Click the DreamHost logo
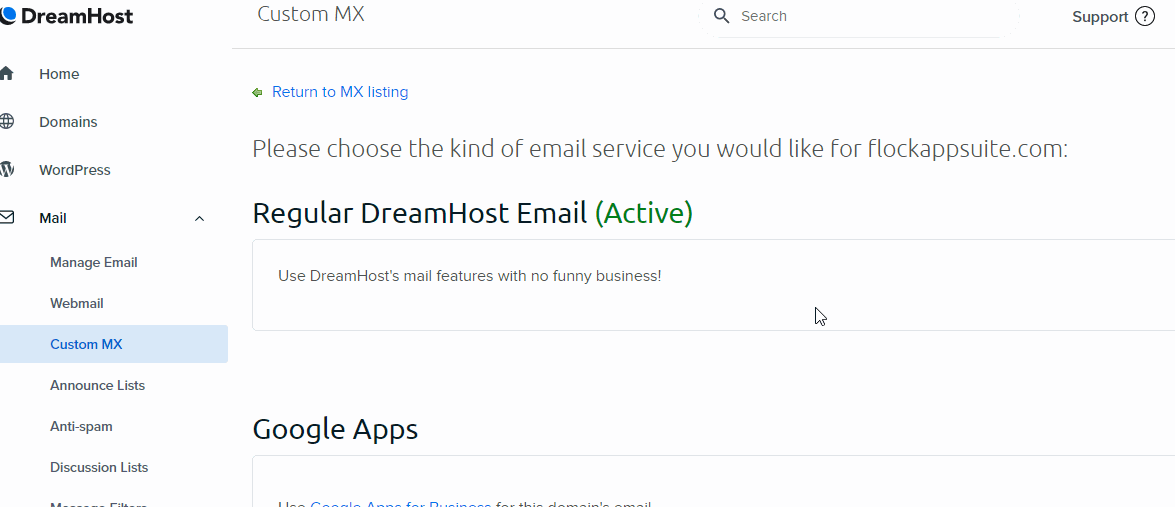The width and height of the screenshot is (1175, 507). click(x=66, y=16)
